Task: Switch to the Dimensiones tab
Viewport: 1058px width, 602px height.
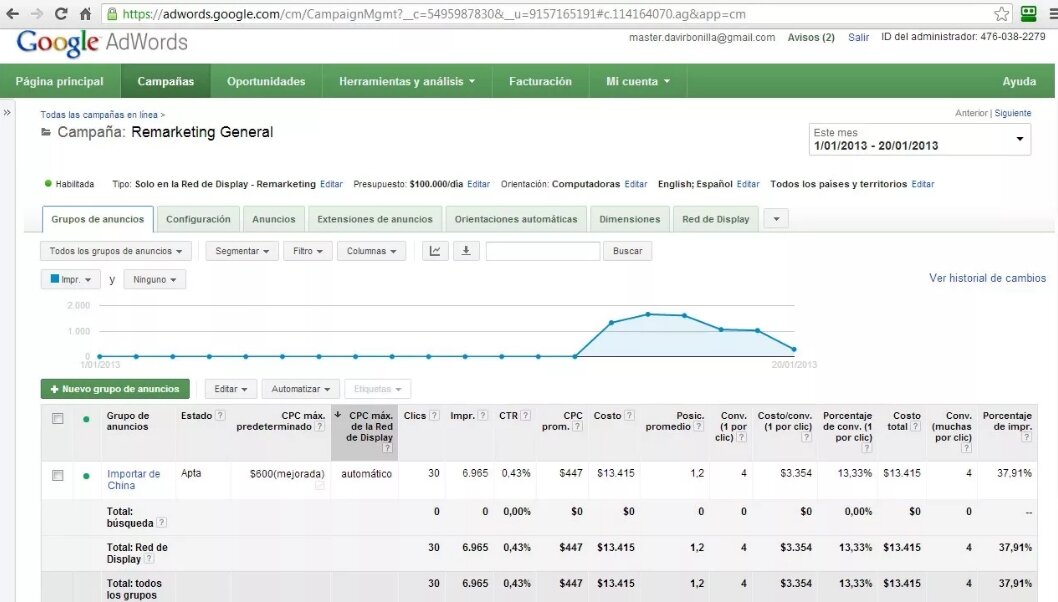Action: click(x=630, y=219)
